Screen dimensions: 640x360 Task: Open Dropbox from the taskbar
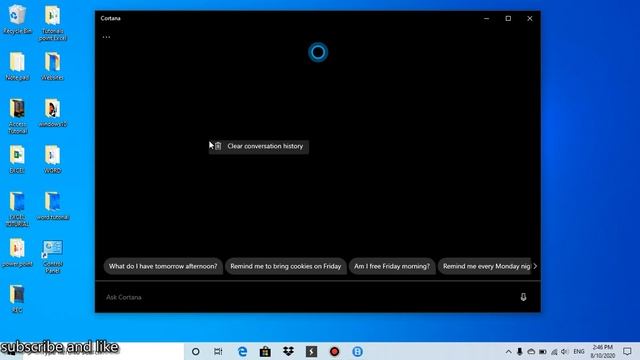tap(288, 351)
